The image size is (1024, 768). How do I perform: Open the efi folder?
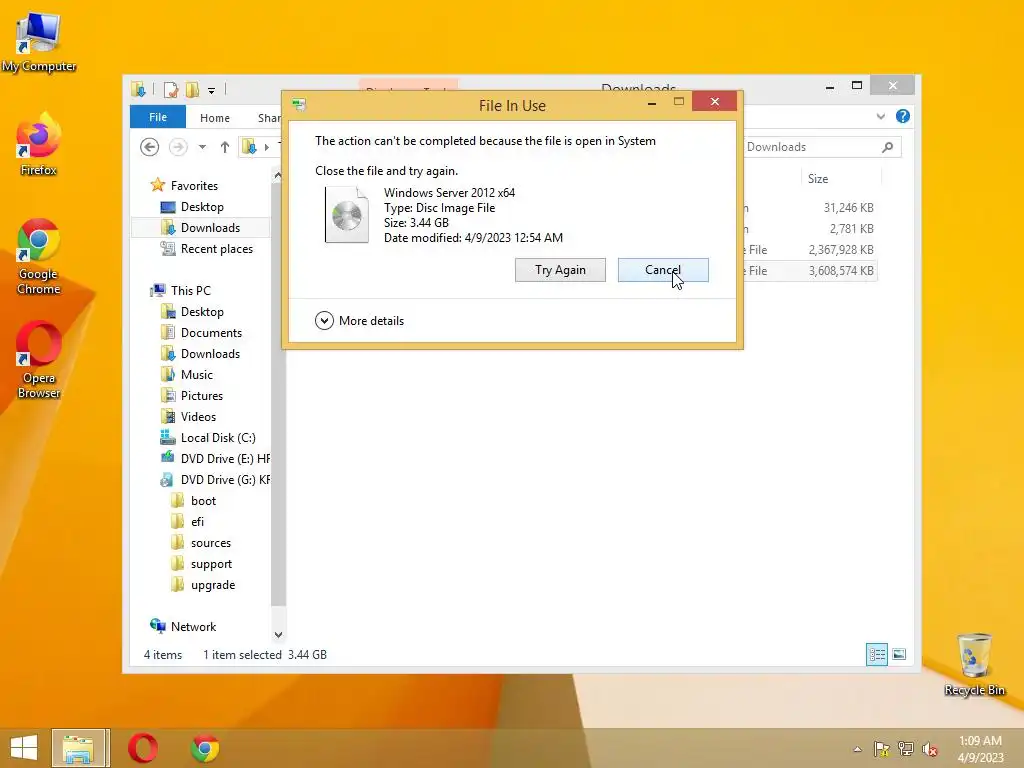pos(188,522)
